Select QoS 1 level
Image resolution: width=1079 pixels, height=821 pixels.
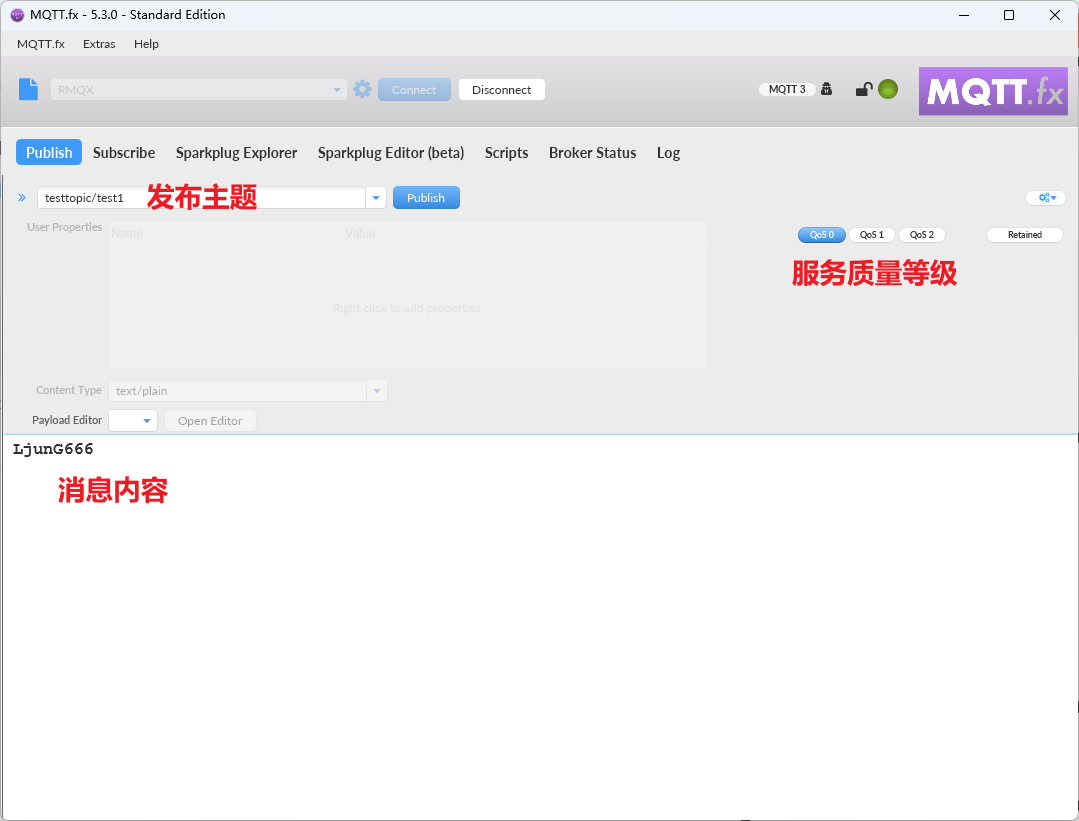[872, 235]
